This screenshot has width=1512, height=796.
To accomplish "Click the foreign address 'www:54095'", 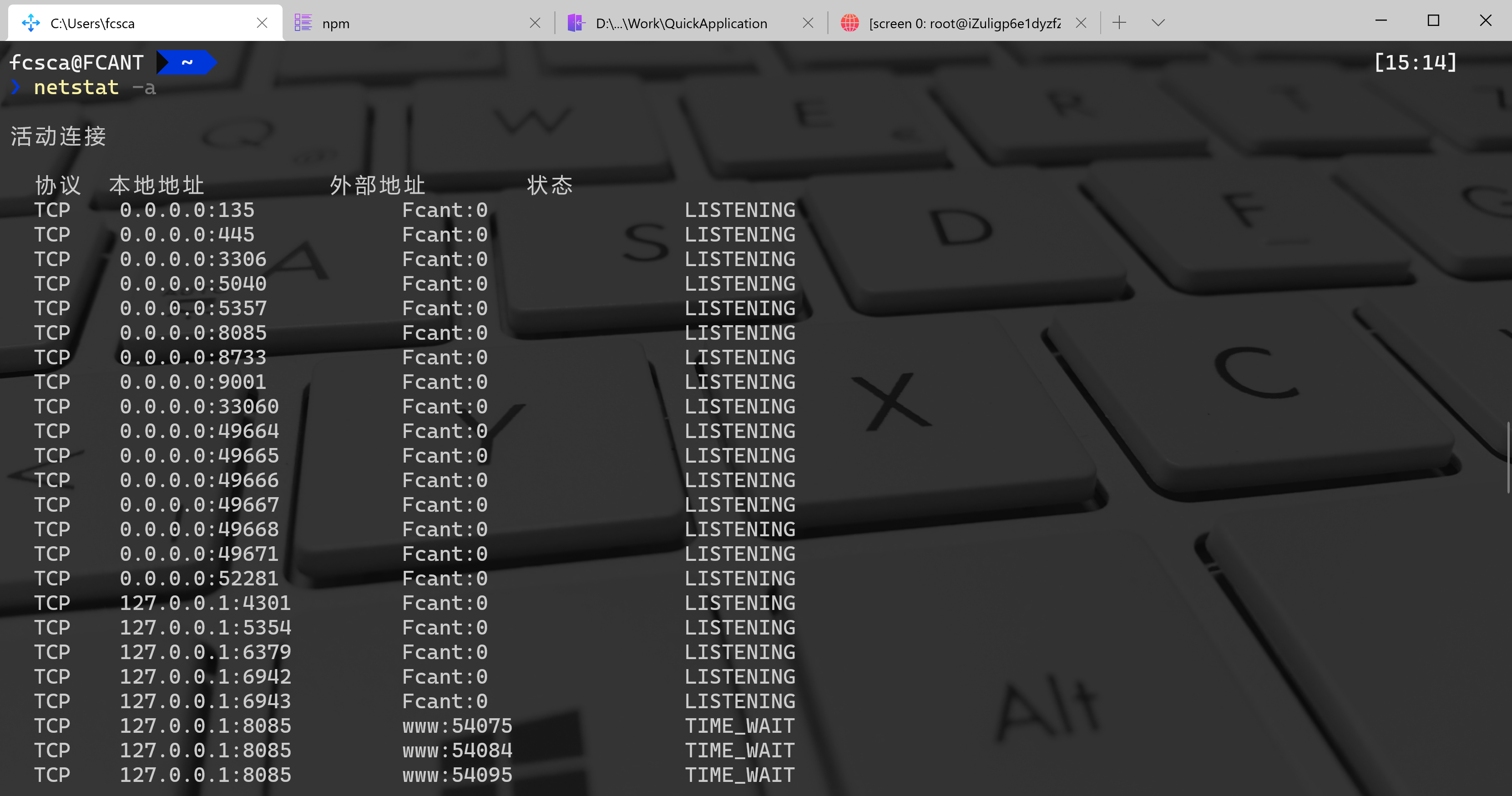I will click(x=457, y=776).
